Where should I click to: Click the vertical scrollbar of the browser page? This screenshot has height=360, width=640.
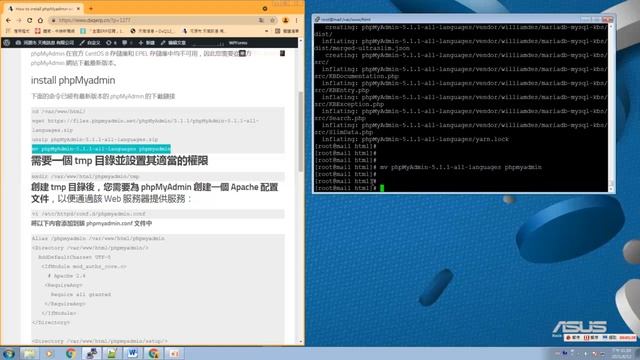[301, 131]
